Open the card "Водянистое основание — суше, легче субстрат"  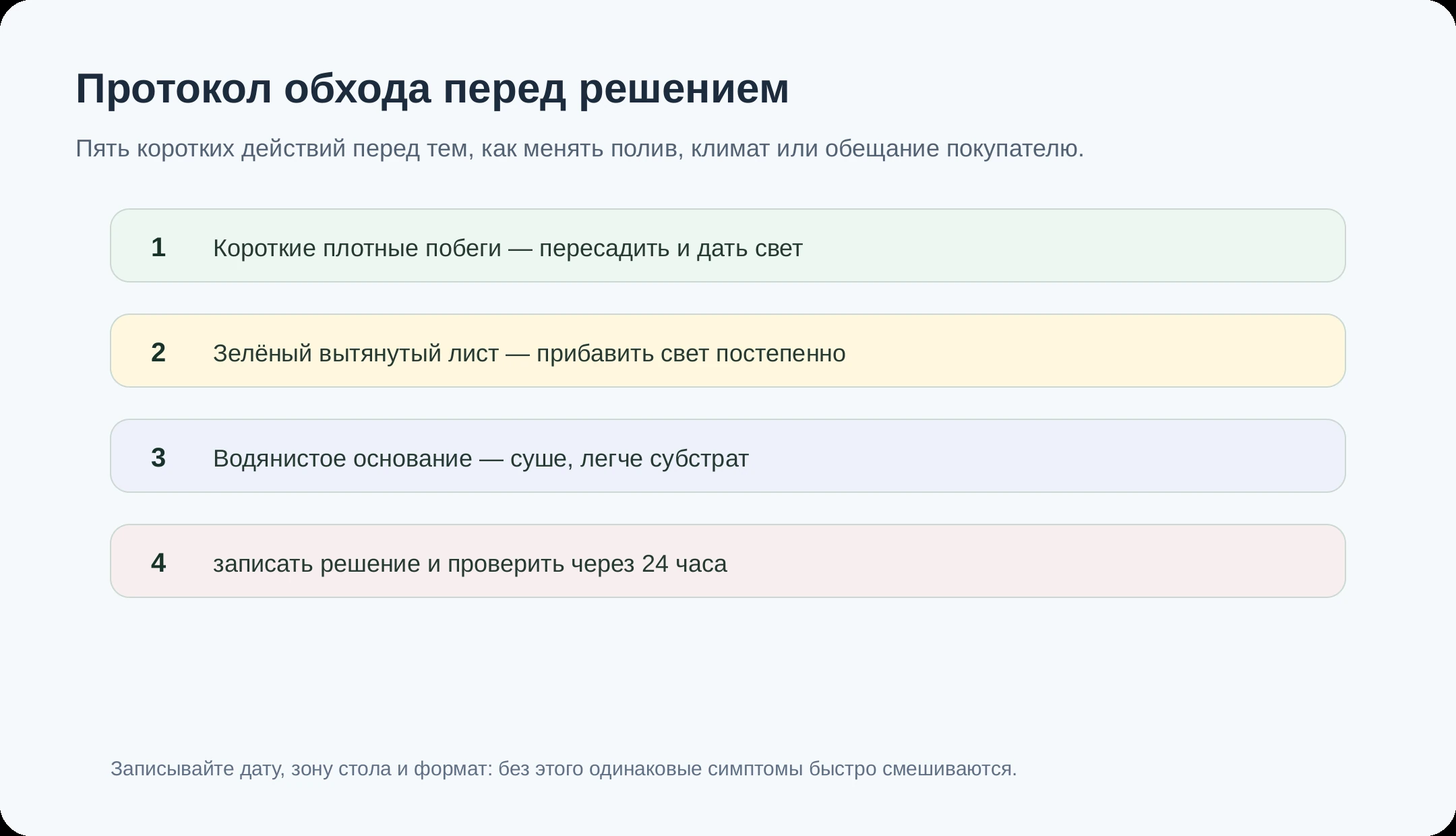pos(728,456)
